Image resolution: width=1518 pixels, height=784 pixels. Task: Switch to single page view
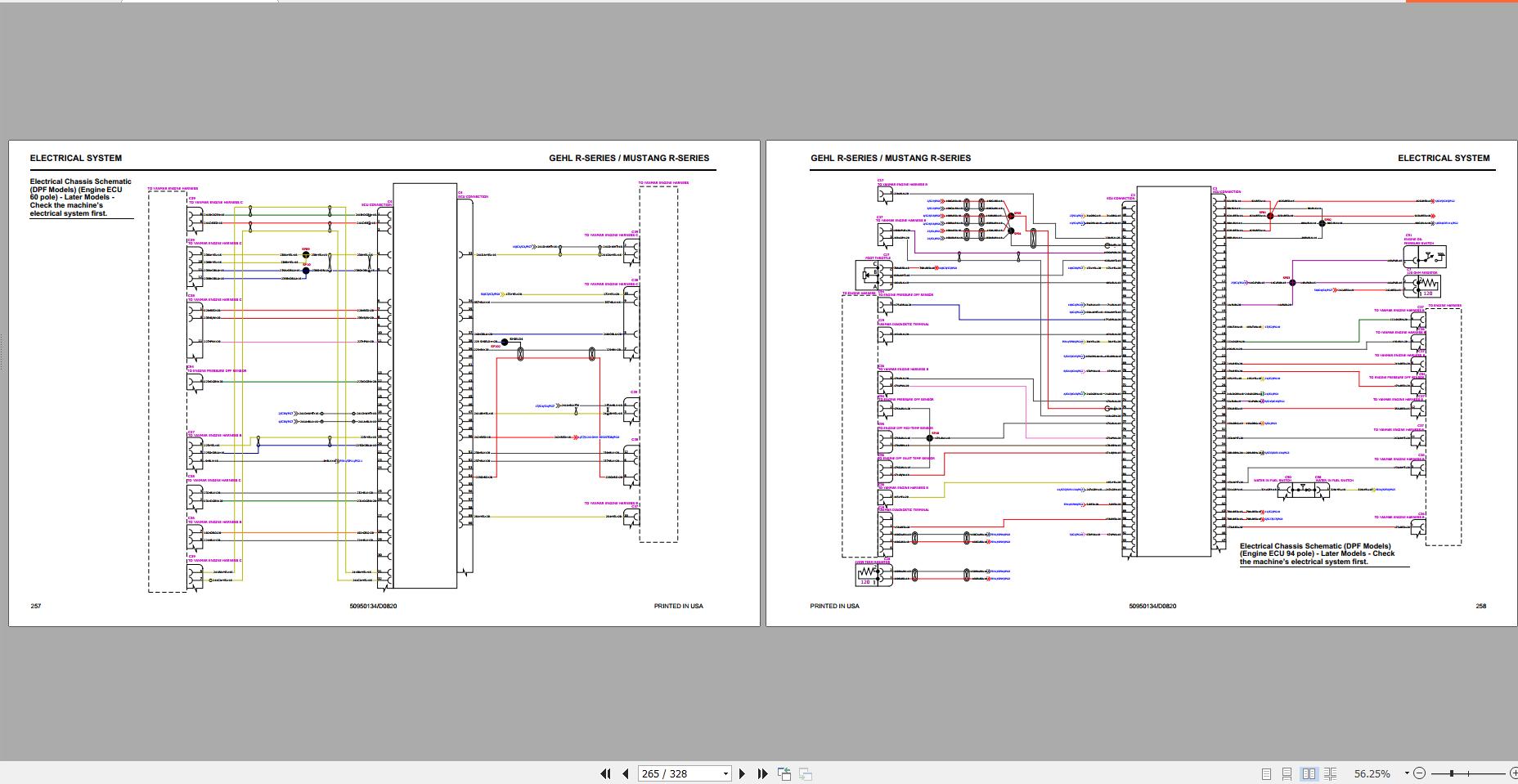[x=1267, y=773]
